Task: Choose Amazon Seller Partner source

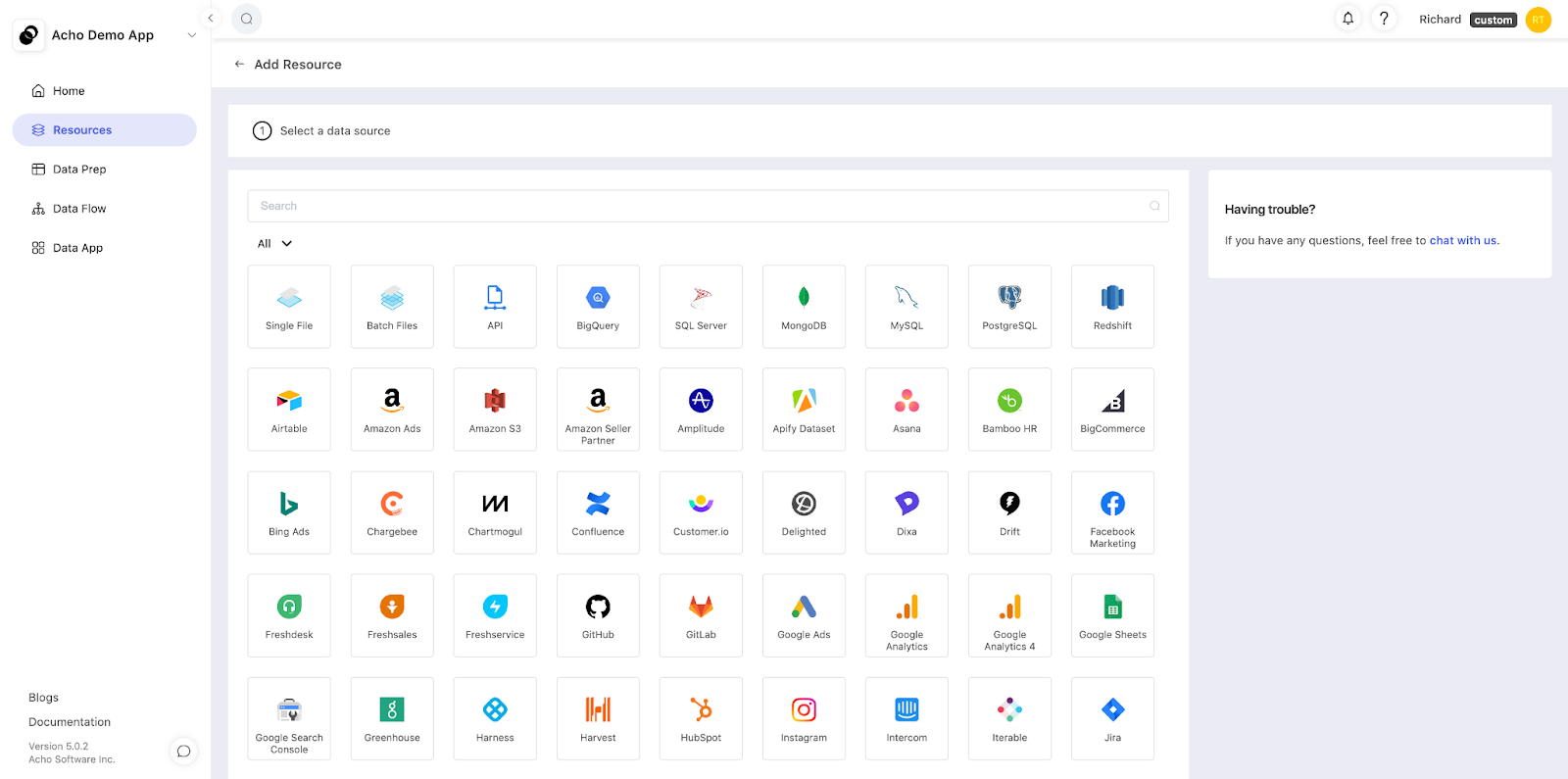Action: 598,410
